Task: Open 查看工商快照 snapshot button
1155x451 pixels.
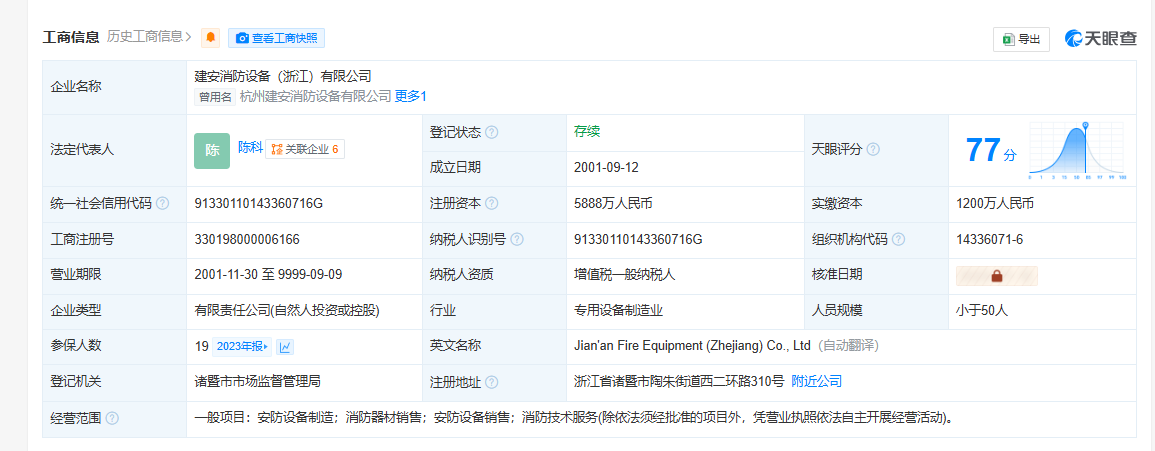Action: point(276,38)
